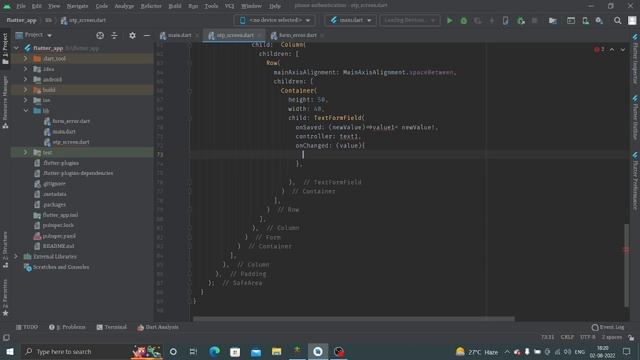This screenshot has width=640, height=360.
Task: Open the AVD Manager phone icon
Action: tap(585, 20)
